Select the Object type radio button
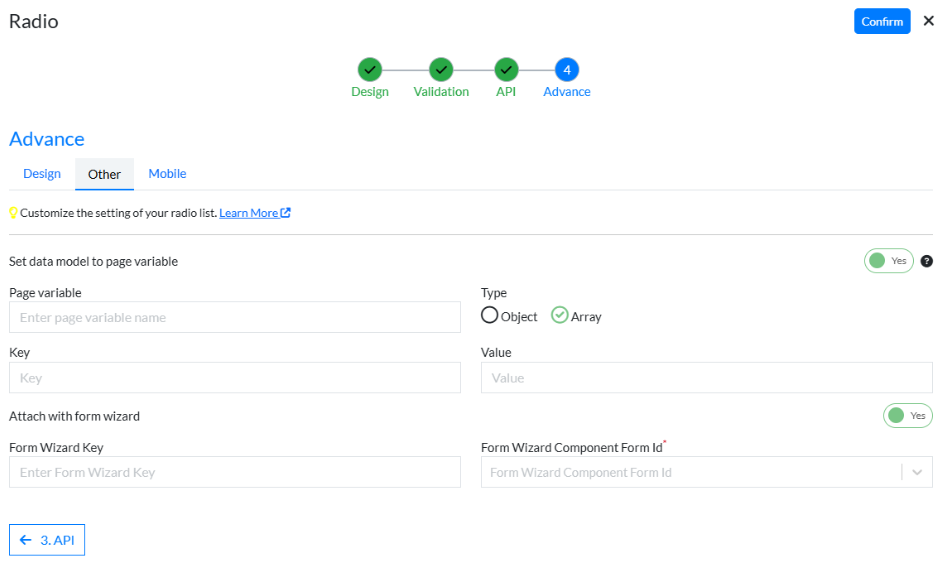Screen dimensions: 942x563 point(490,316)
